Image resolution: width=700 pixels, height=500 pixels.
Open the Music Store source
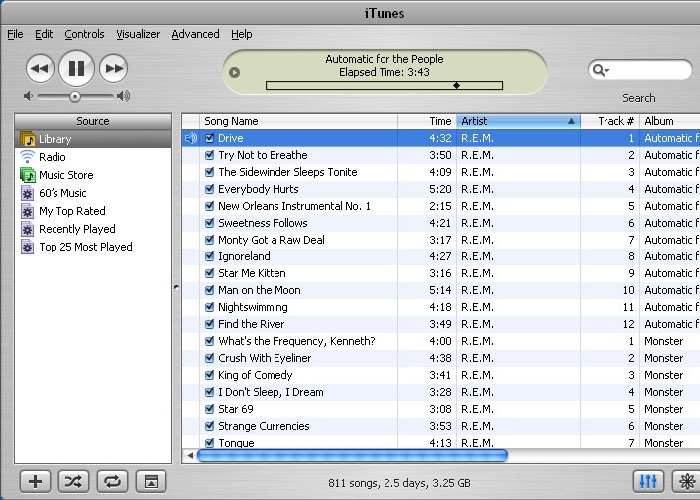[x=66, y=175]
